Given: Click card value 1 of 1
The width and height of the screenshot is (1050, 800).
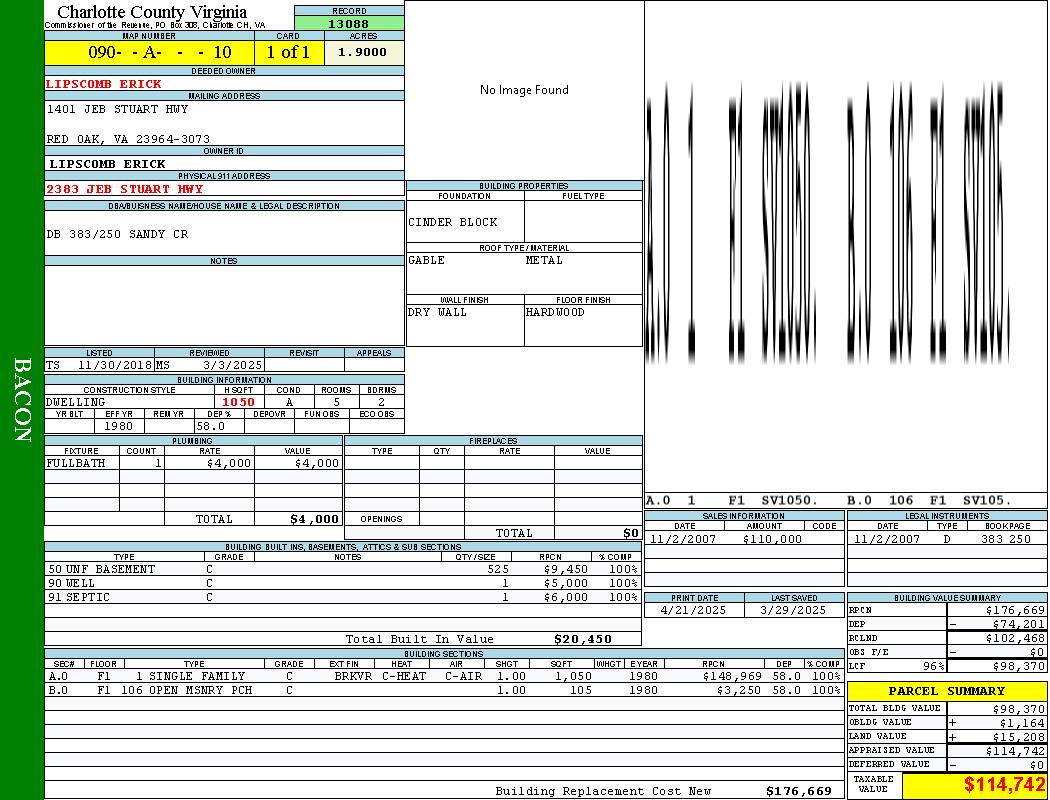Looking at the screenshot, I should tap(289, 52).
